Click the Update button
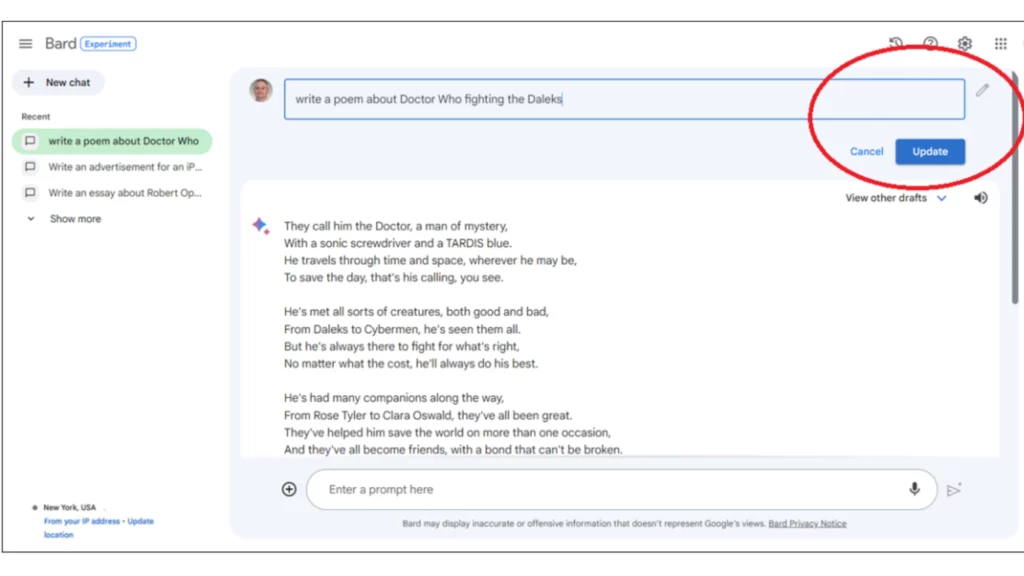This screenshot has width=1024, height=576. 930,152
